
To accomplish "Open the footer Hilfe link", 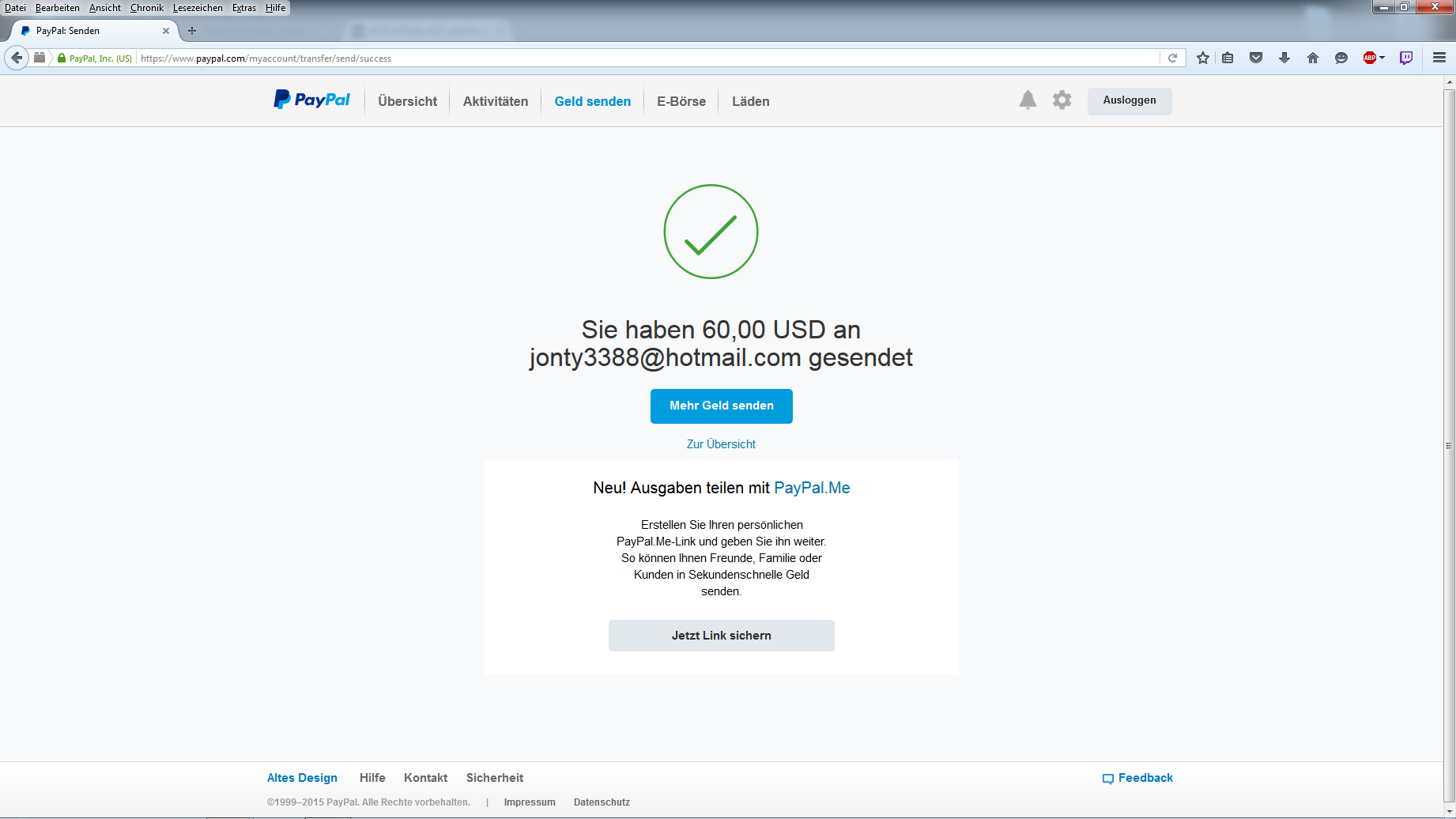I will pyautogui.click(x=372, y=778).
